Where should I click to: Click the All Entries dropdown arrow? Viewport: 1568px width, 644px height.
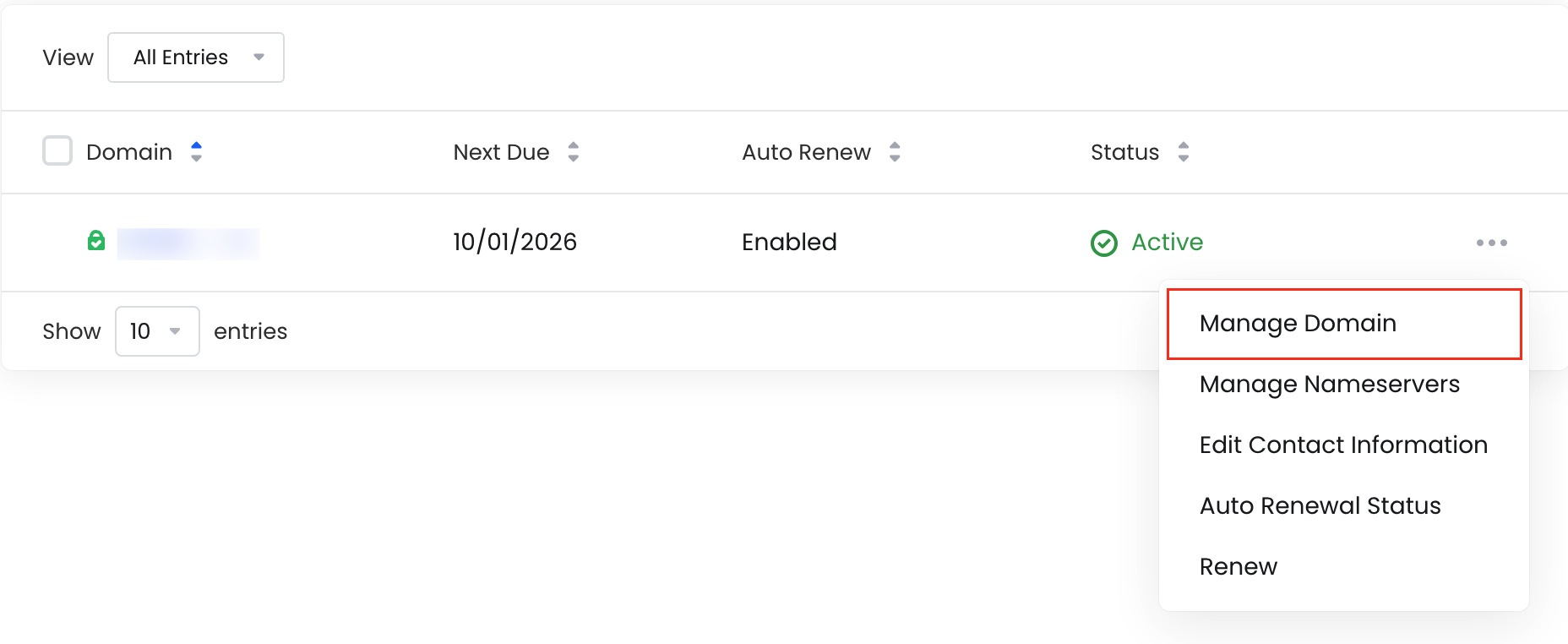tap(259, 57)
